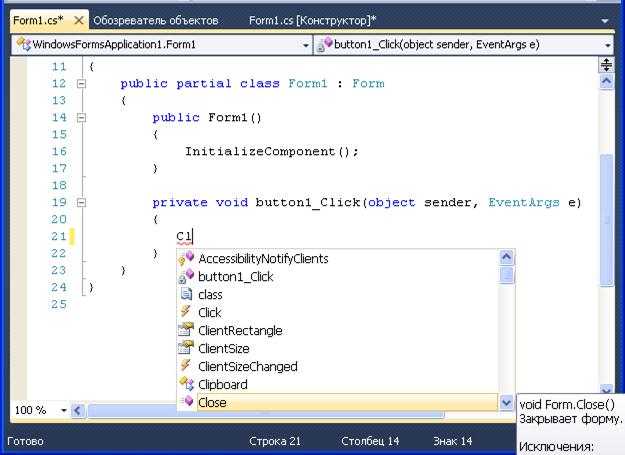Click the EventArgs type in line 19
This screenshot has width=625, height=455.
click(x=524, y=203)
